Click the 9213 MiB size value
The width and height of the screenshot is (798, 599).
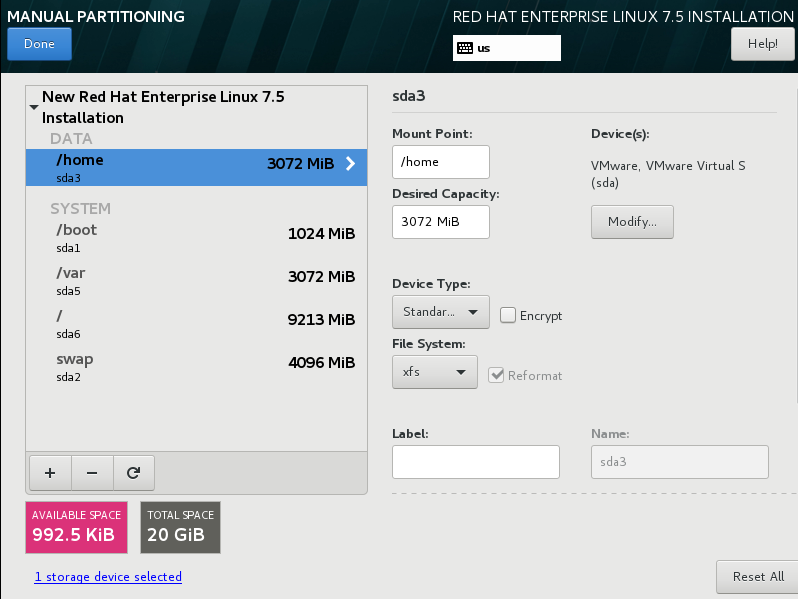pos(321,320)
